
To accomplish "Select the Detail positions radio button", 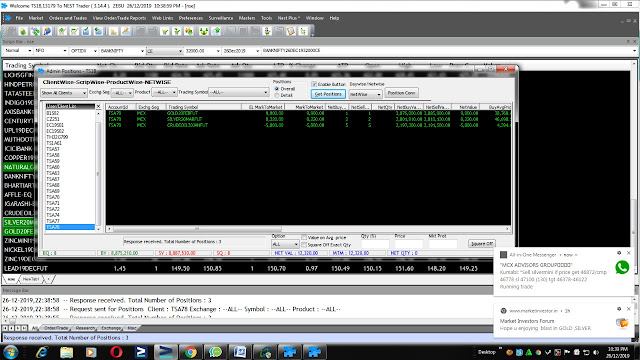I will [277, 95].
